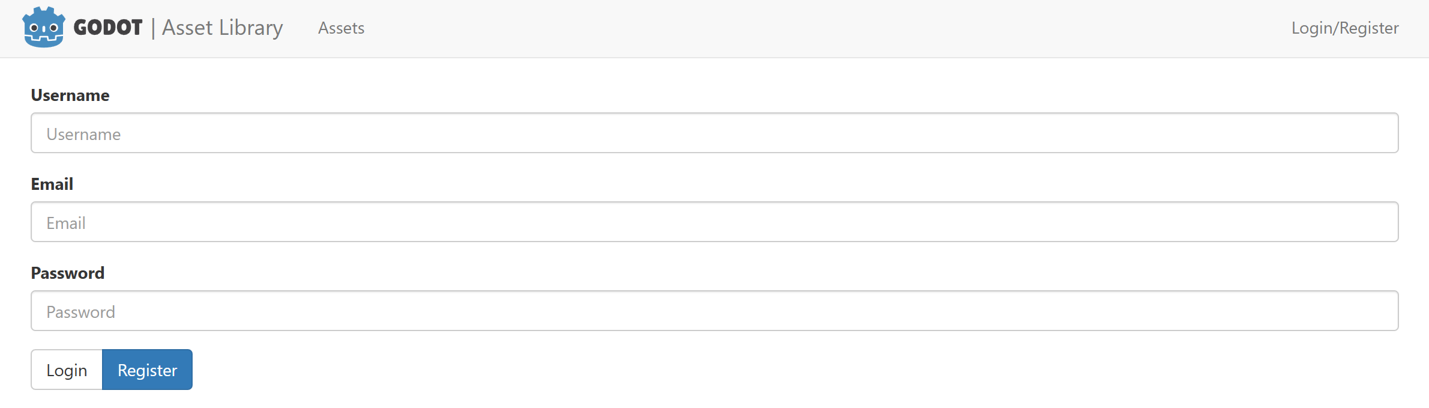Click the gray Email placeholder text
Screen dimensions: 1429x408
tap(66, 223)
